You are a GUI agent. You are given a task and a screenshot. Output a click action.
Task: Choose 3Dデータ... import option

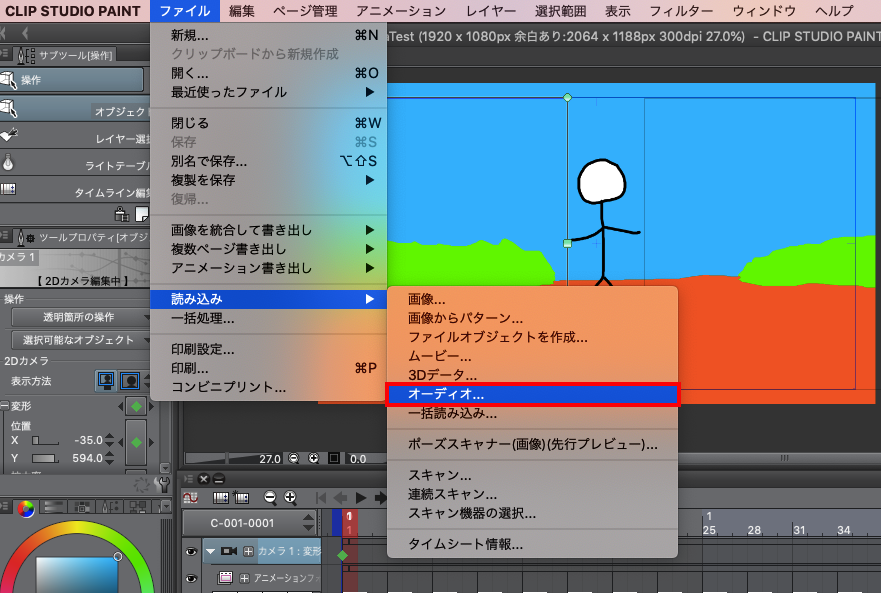[x=533, y=375]
